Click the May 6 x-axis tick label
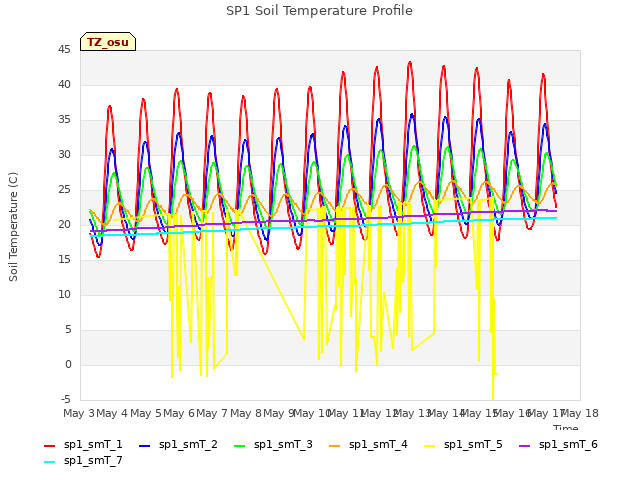The image size is (640, 480). (x=179, y=413)
